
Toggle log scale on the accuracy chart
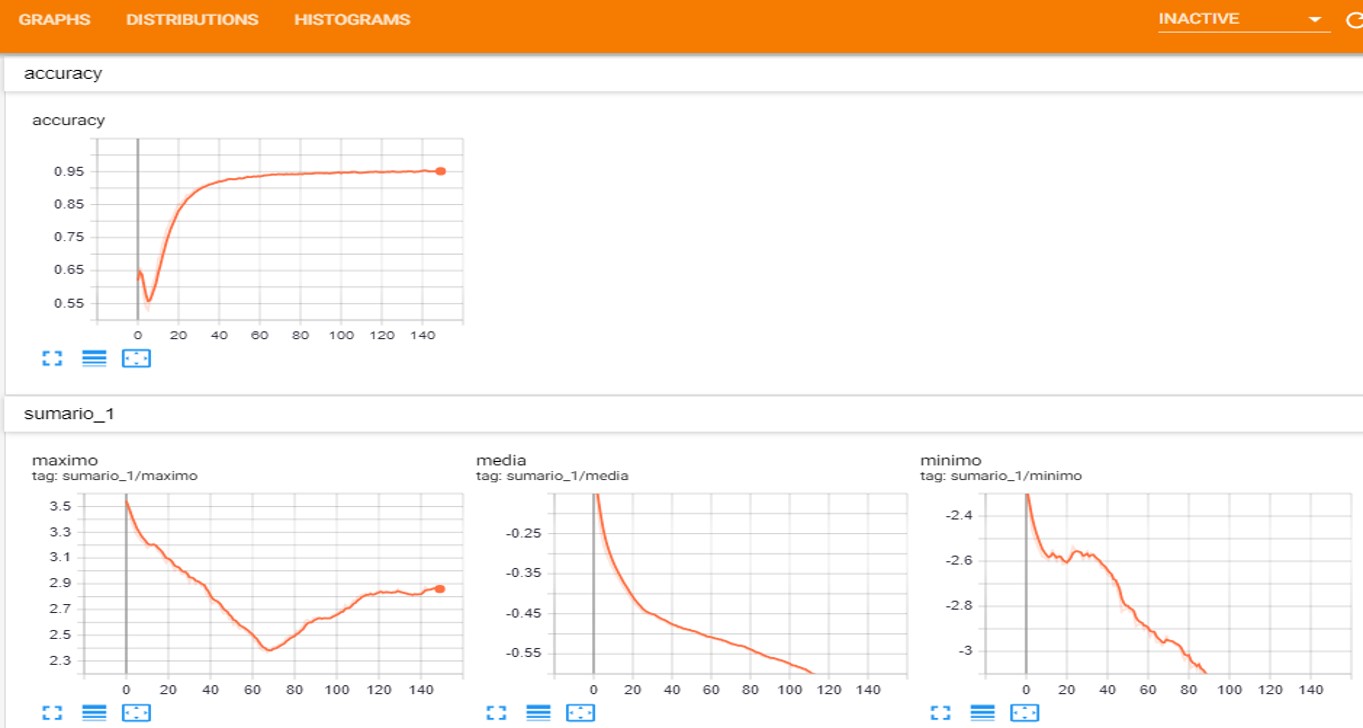click(94, 358)
